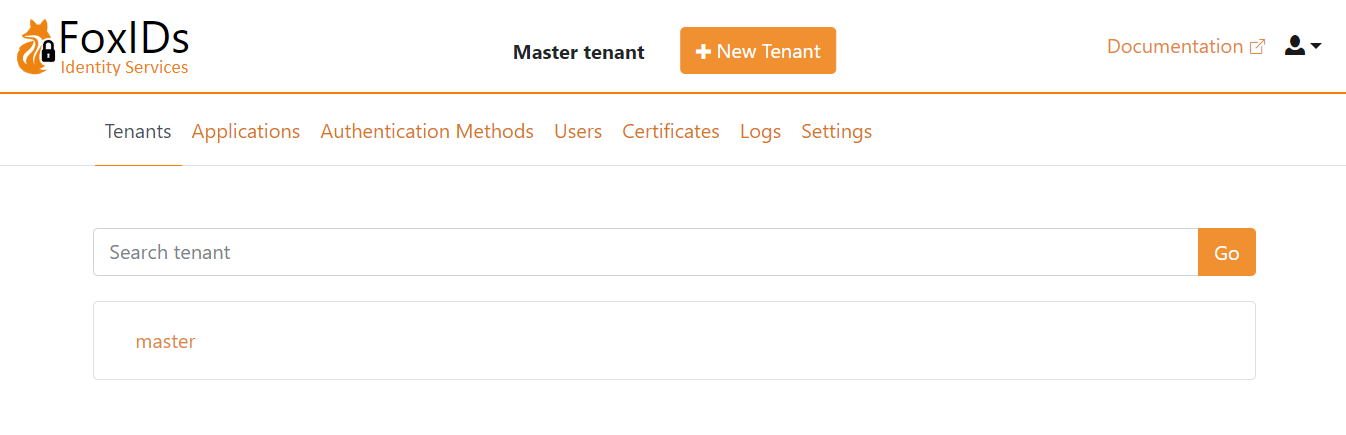Click the user profile icon
This screenshot has width=1346, height=435.
pos(1295,46)
